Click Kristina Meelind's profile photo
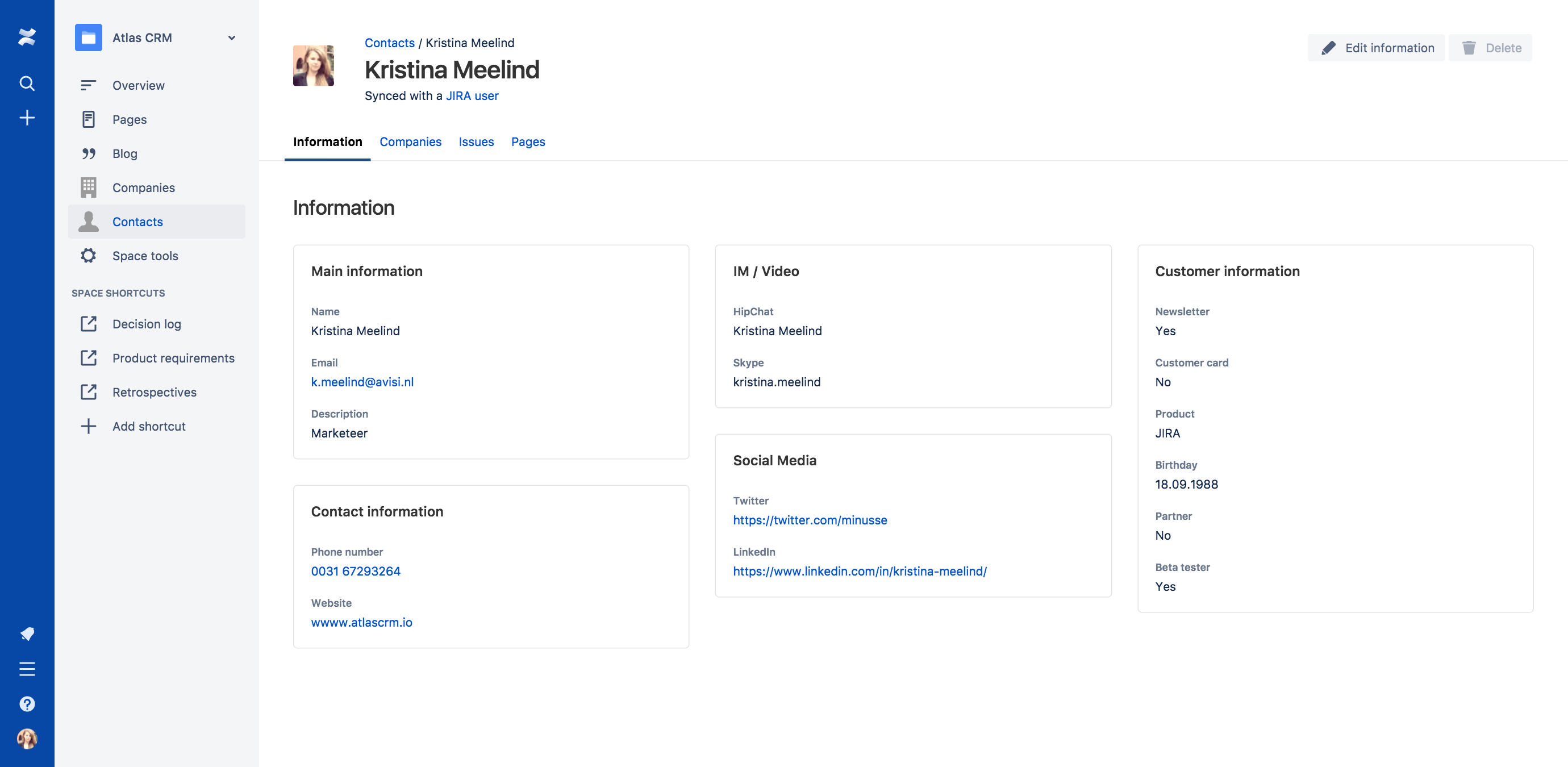The height and width of the screenshot is (767, 1568). pyautogui.click(x=314, y=66)
